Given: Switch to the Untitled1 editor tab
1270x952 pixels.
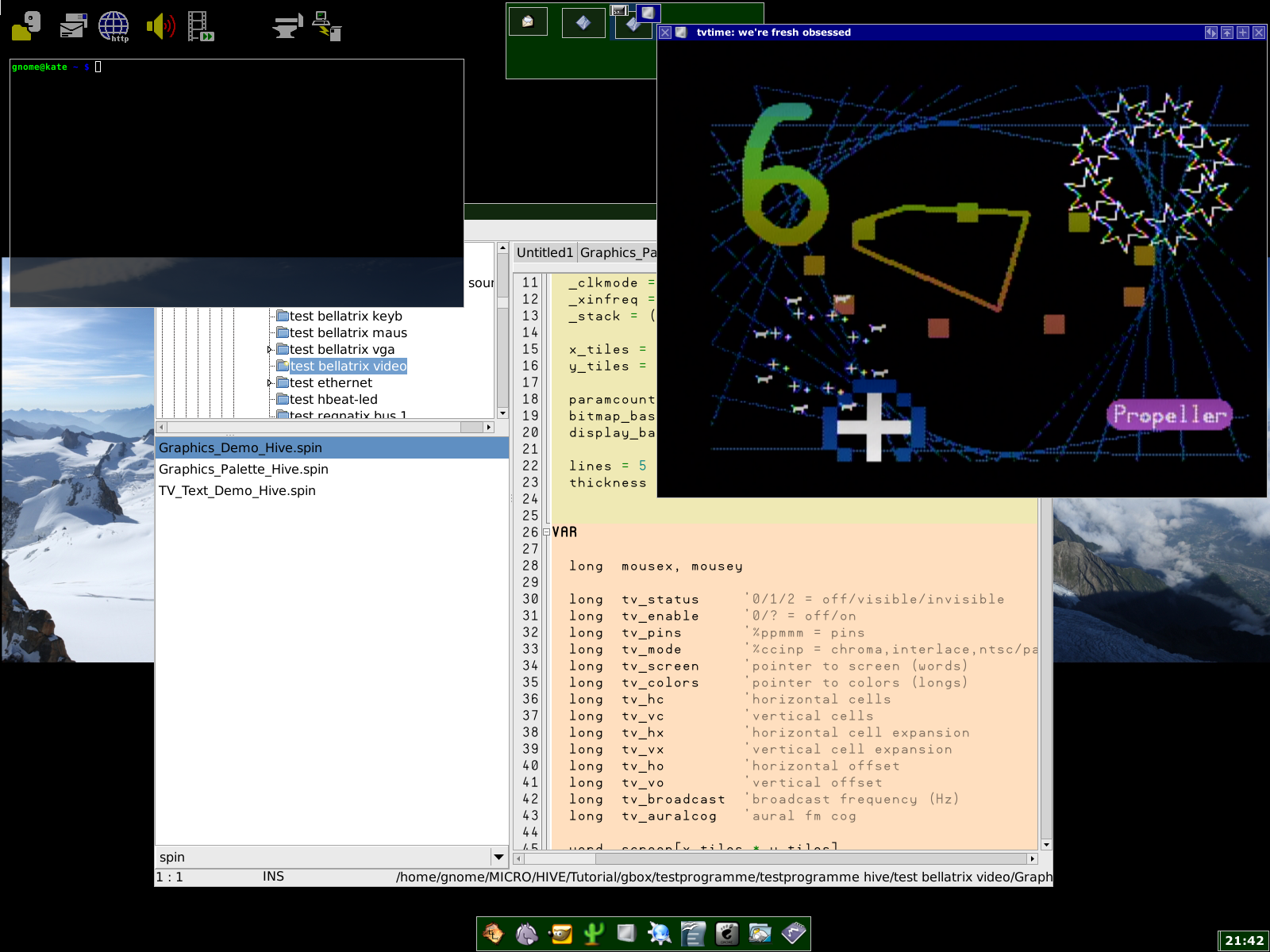Looking at the screenshot, I should tap(545, 252).
